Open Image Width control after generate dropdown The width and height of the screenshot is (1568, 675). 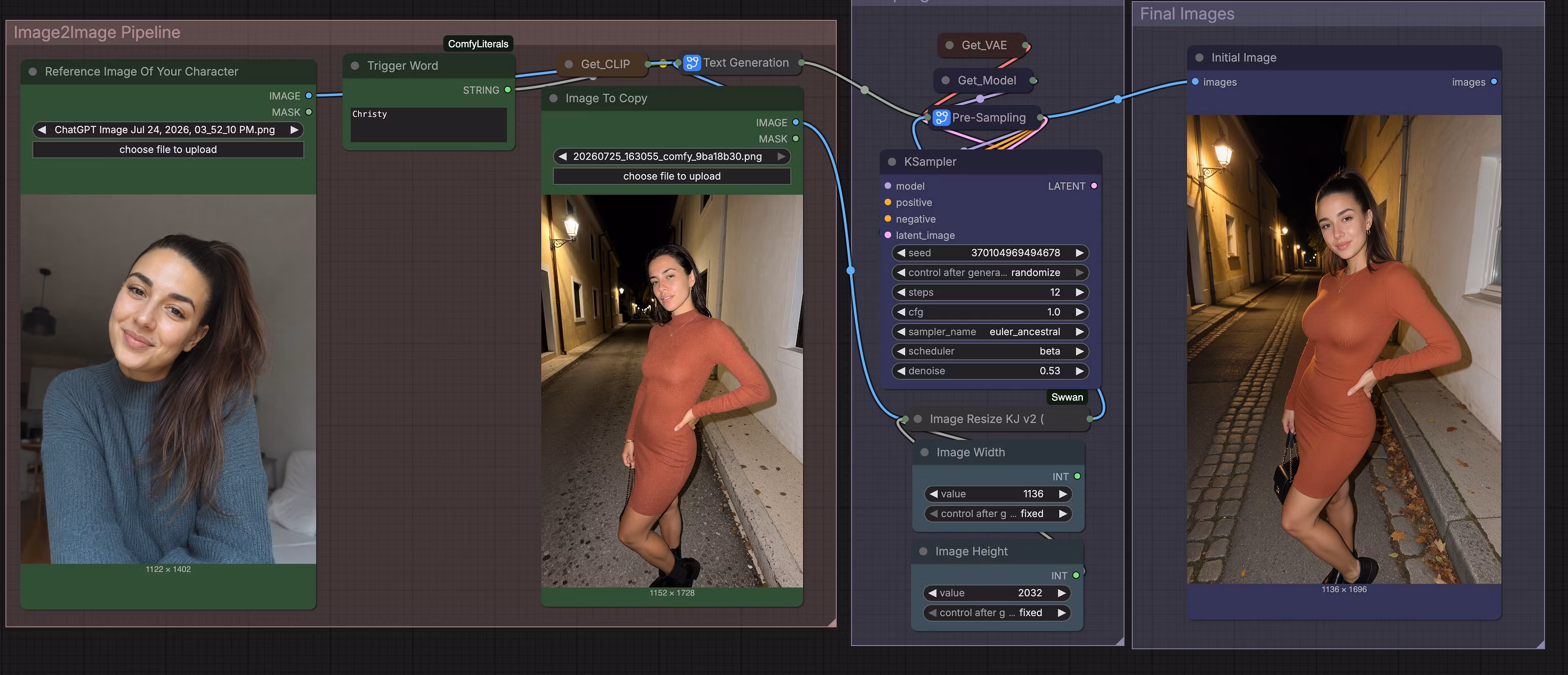click(x=998, y=513)
